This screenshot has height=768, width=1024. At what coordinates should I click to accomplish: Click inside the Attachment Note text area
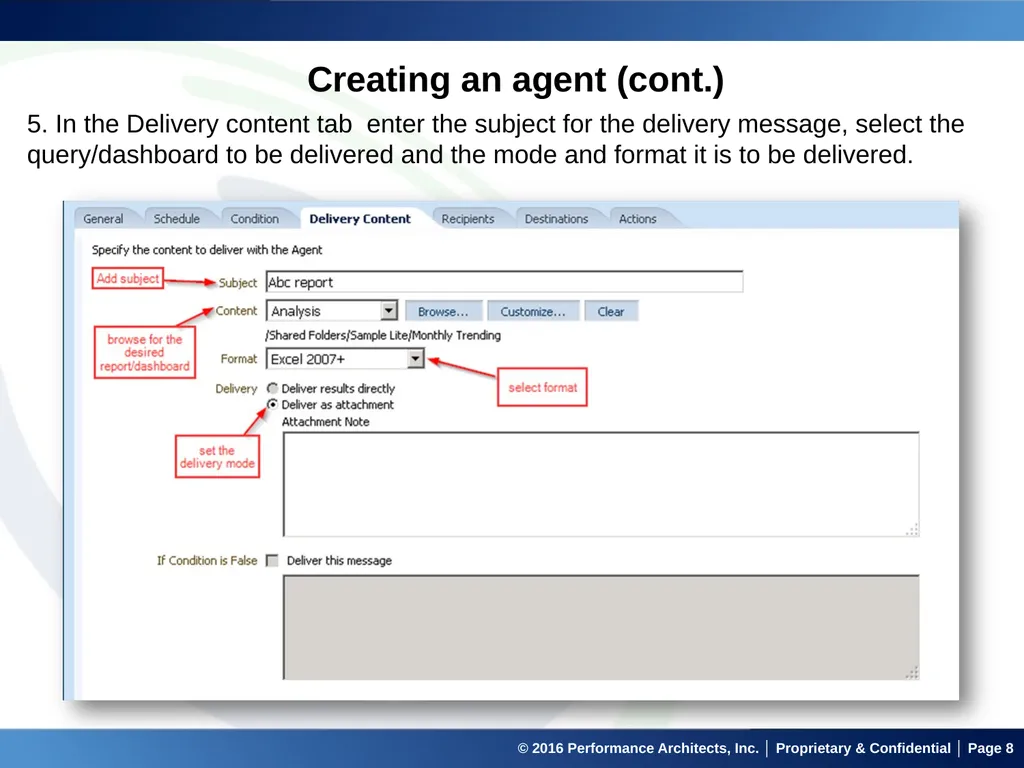point(601,484)
